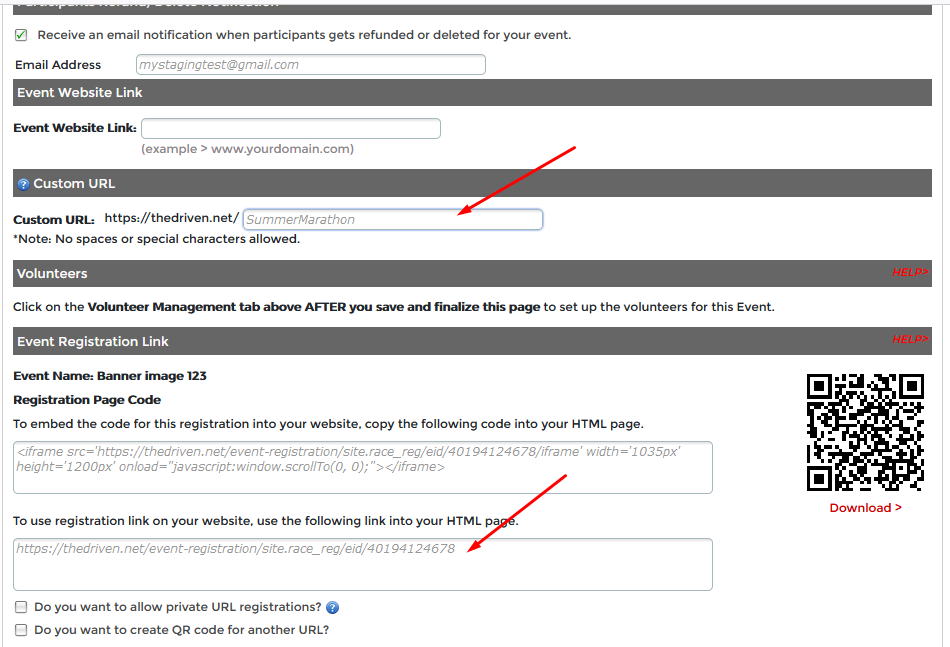Click the Event Registration Link header bar
This screenshot has height=647, width=950.
click(472, 342)
